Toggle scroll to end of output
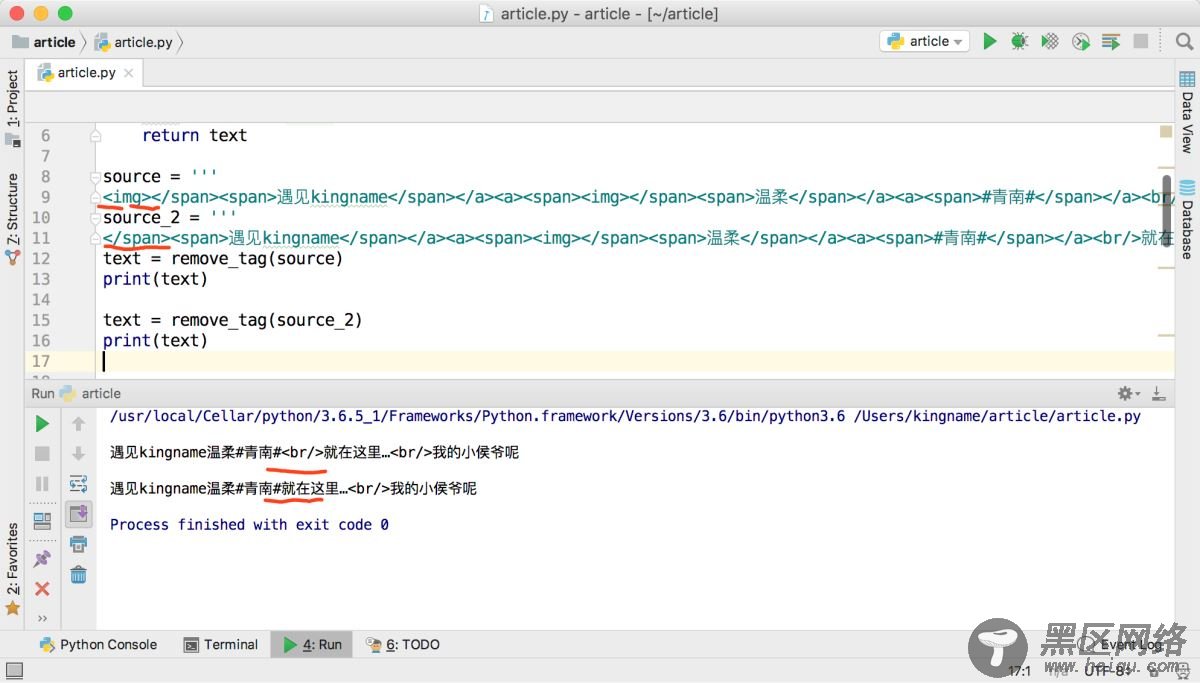 coord(78,514)
